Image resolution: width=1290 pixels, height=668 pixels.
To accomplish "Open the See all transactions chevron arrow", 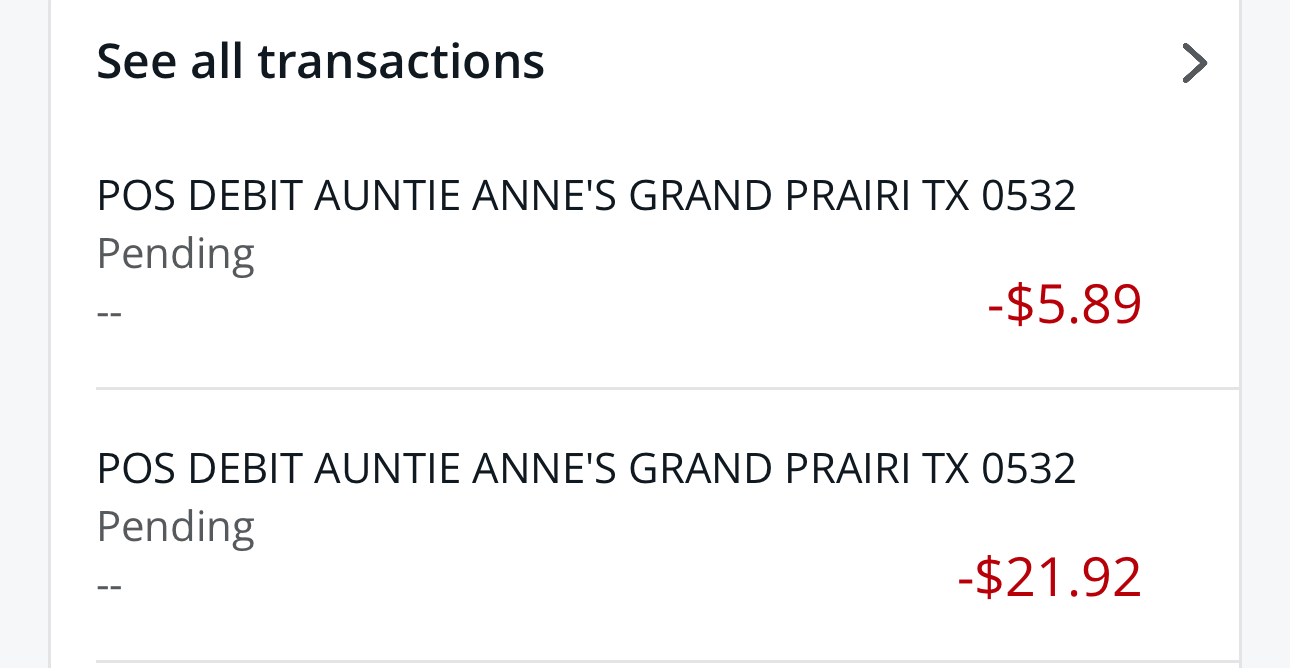I will (x=1194, y=63).
